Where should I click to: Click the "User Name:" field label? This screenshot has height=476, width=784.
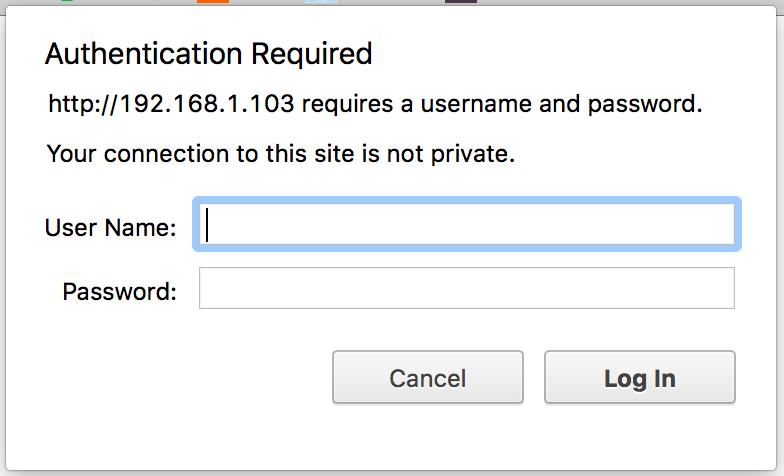click(x=110, y=228)
